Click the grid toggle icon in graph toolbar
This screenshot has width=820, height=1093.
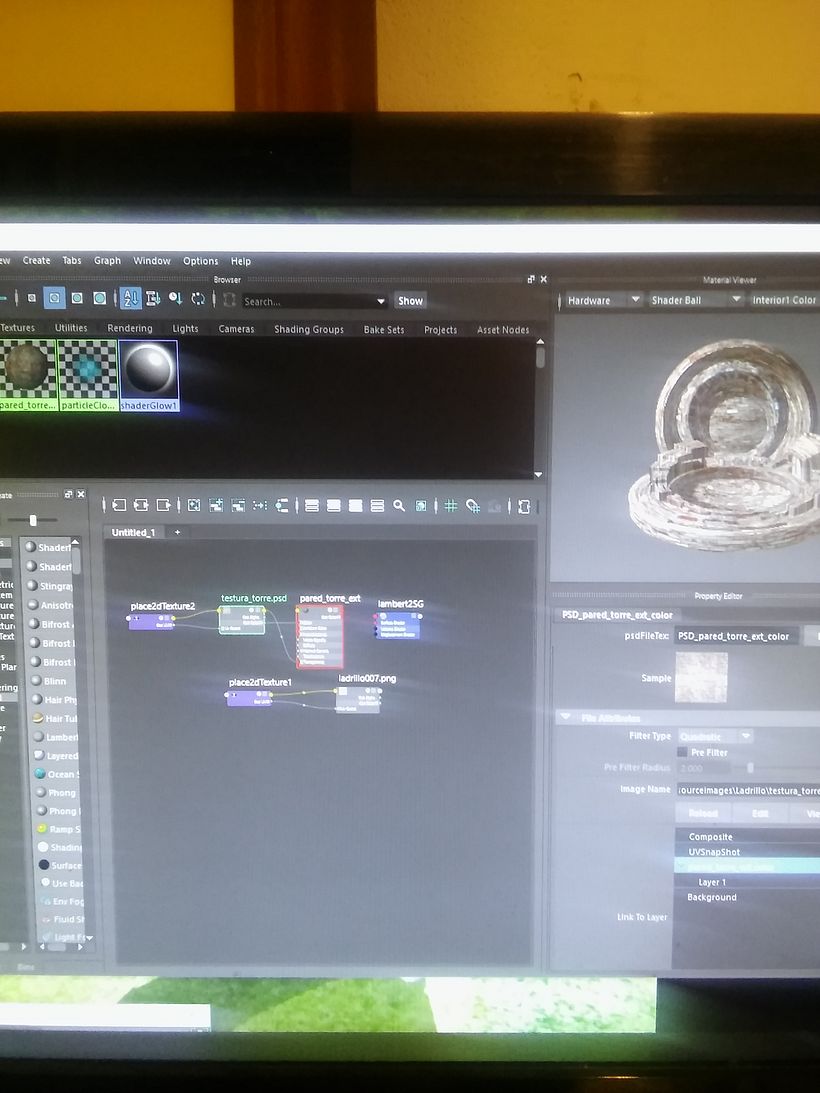pos(451,506)
